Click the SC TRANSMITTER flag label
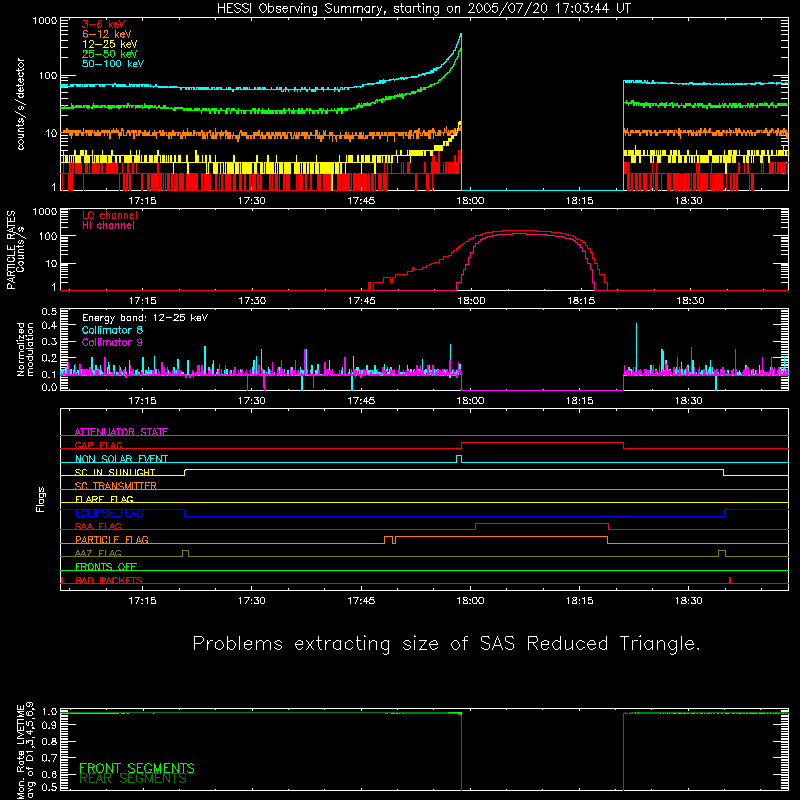This screenshot has width=800, height=800. coord(116,486)
